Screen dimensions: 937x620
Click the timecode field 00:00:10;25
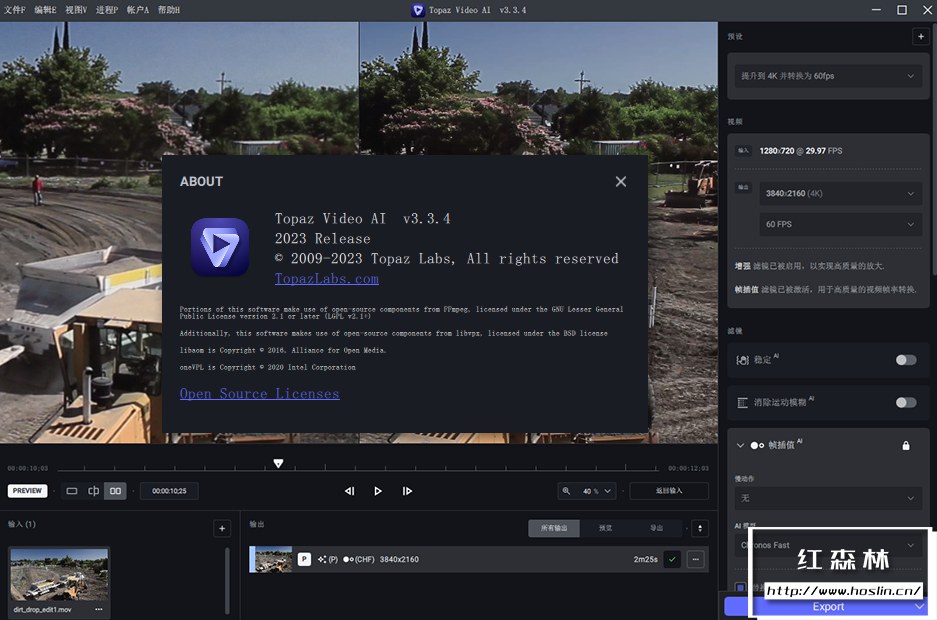click(x=169, y=491)
